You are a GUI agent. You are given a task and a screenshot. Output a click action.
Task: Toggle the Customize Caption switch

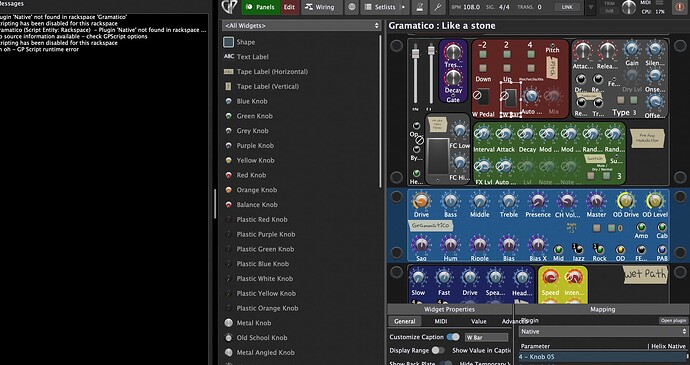453,337
